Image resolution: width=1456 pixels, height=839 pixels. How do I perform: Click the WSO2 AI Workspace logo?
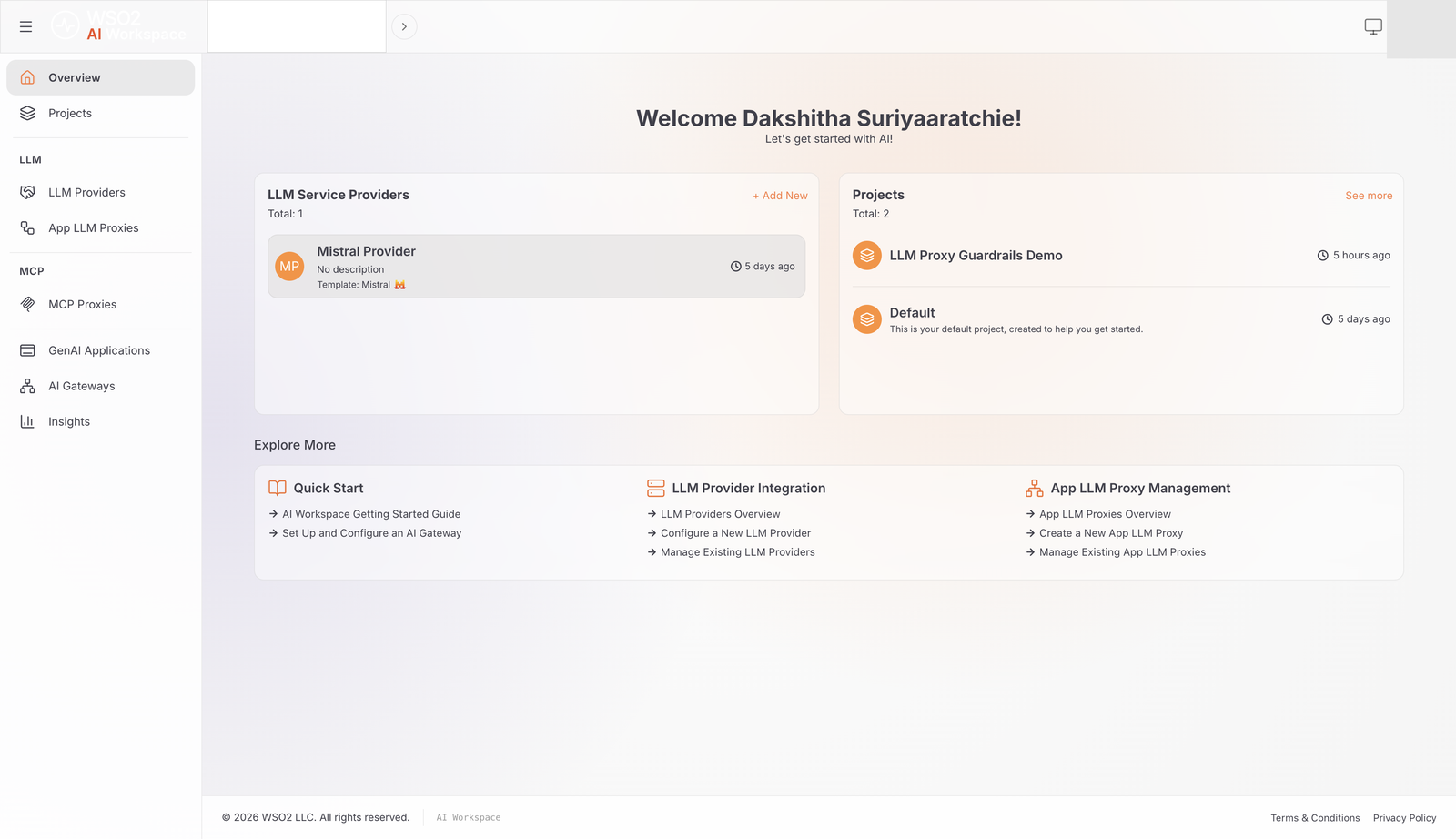tap(118, 25)
